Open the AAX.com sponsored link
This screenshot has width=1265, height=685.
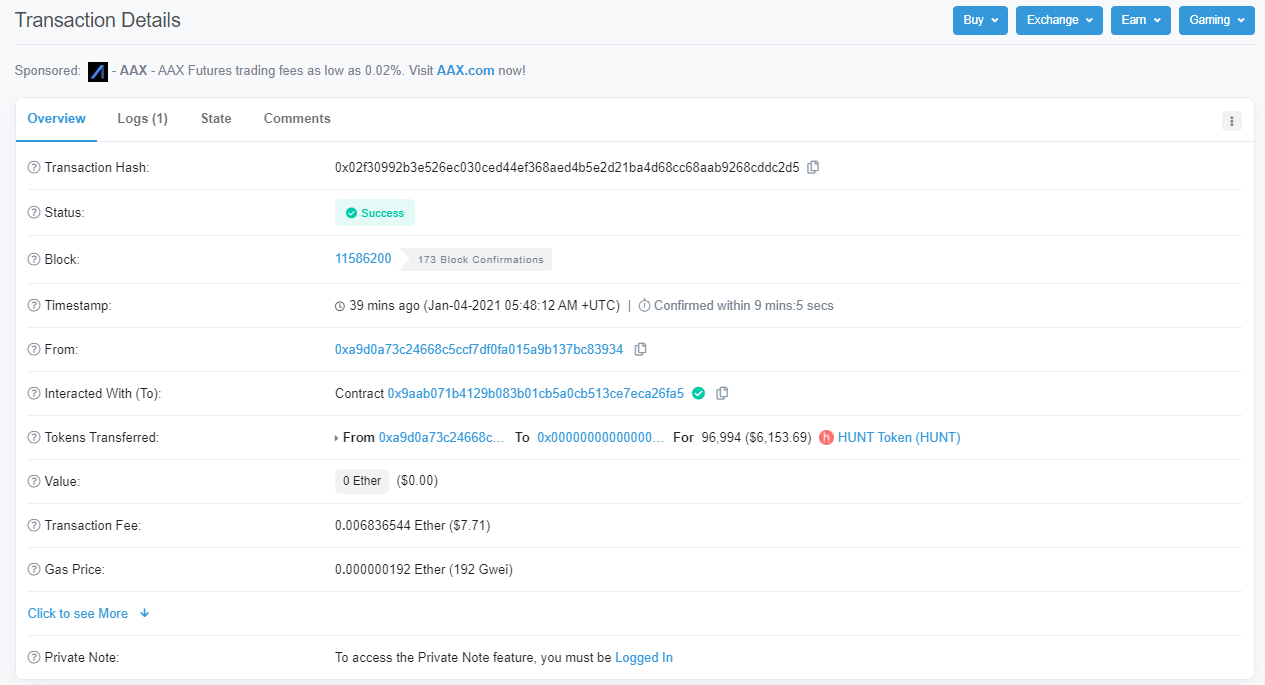466,70
